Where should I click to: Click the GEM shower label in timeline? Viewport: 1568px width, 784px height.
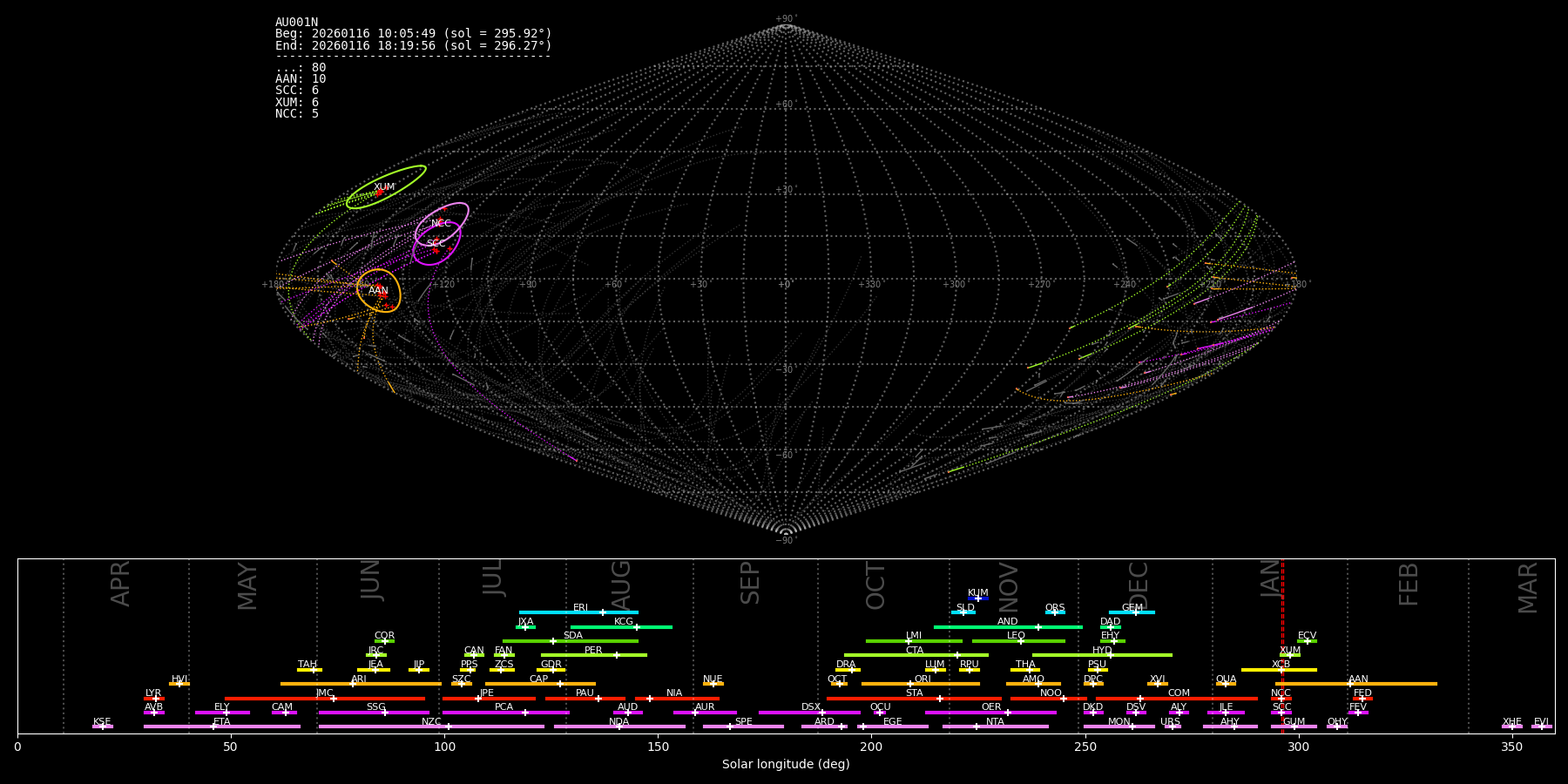tap(1132, 608)
